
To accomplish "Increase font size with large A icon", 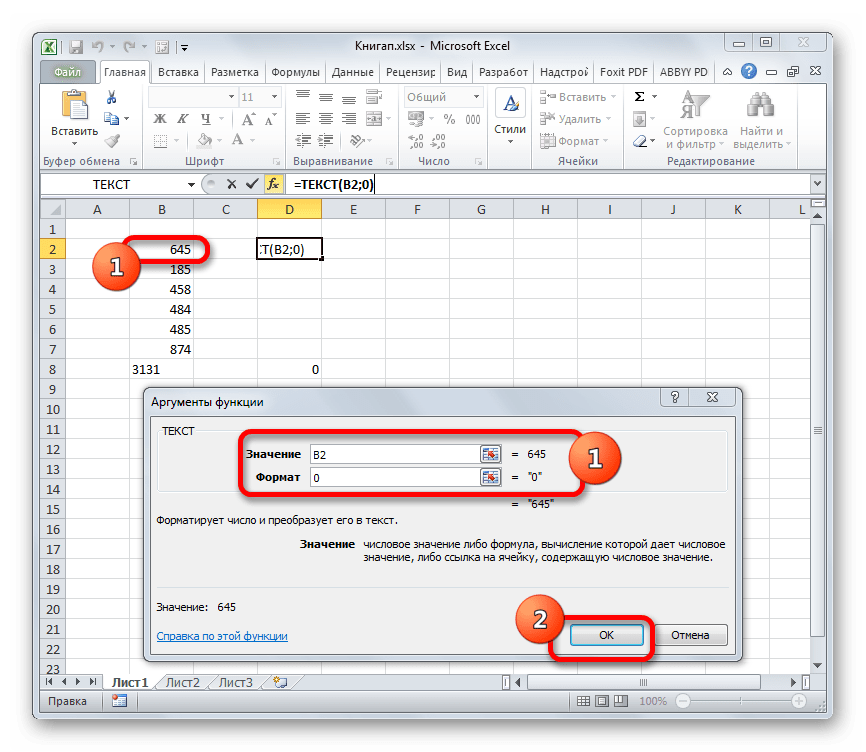I will coord(247,119).
